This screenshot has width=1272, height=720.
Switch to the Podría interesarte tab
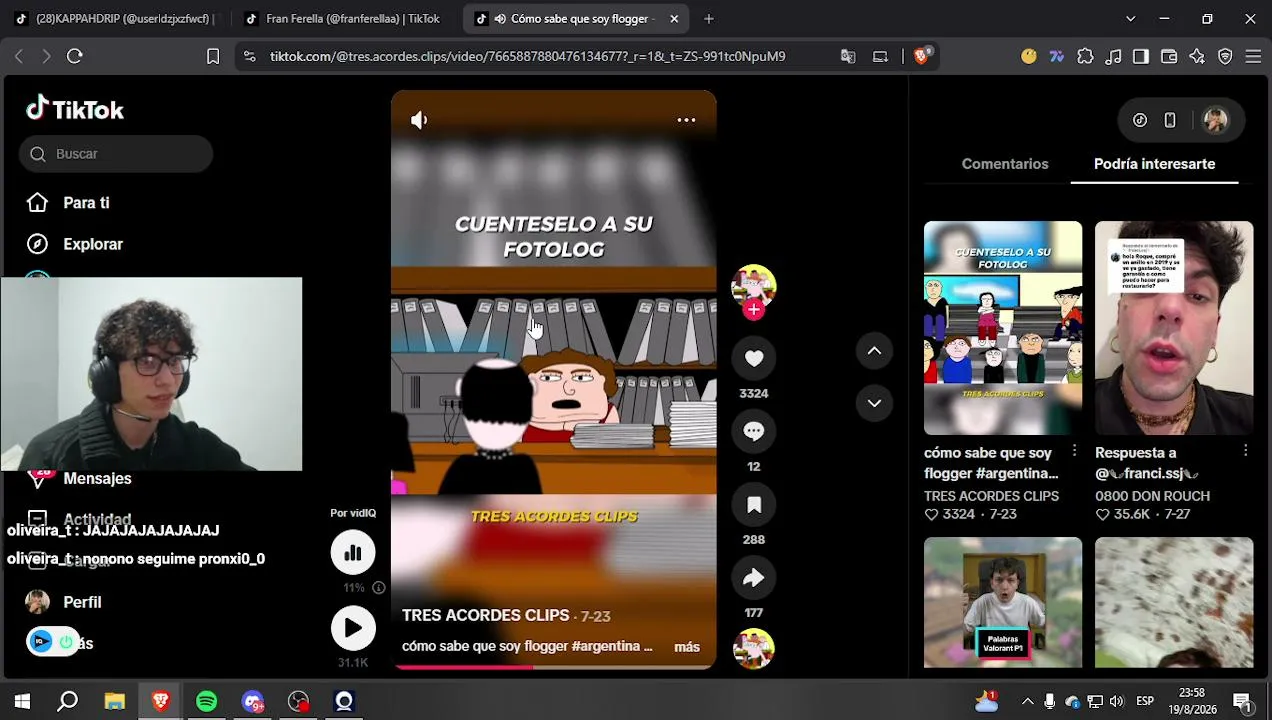pos(1154,164)
